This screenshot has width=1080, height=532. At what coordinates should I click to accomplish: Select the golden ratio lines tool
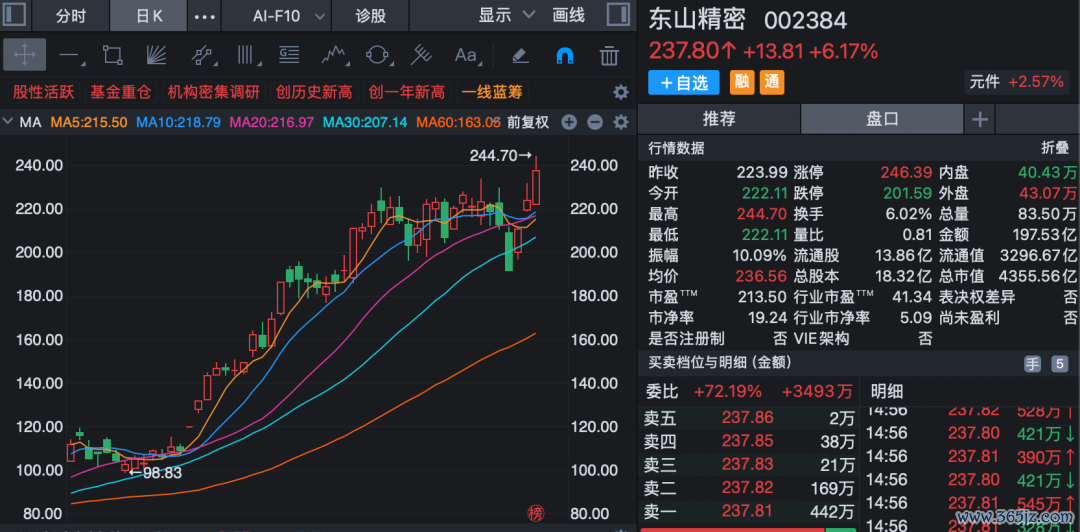(289, 55)
